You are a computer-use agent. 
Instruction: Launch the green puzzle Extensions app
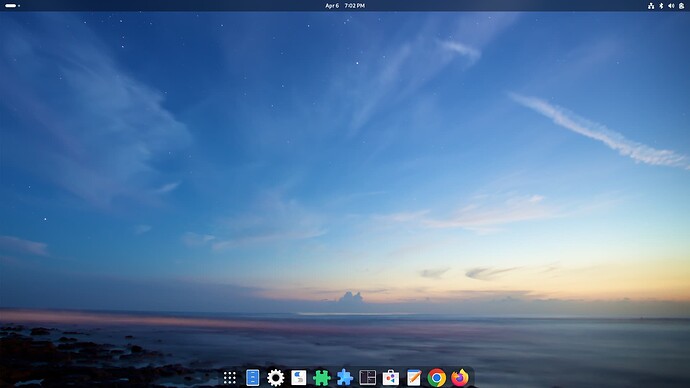coord(322,377)
